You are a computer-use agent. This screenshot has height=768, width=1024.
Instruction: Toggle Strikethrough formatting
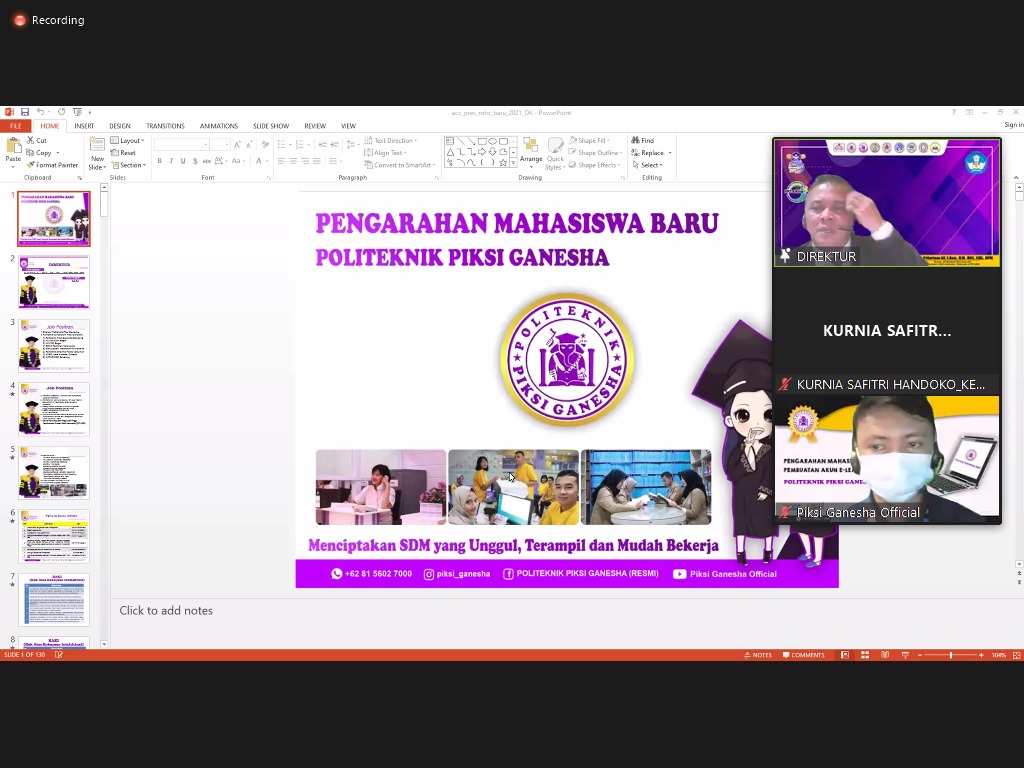[x=207, y=161]
